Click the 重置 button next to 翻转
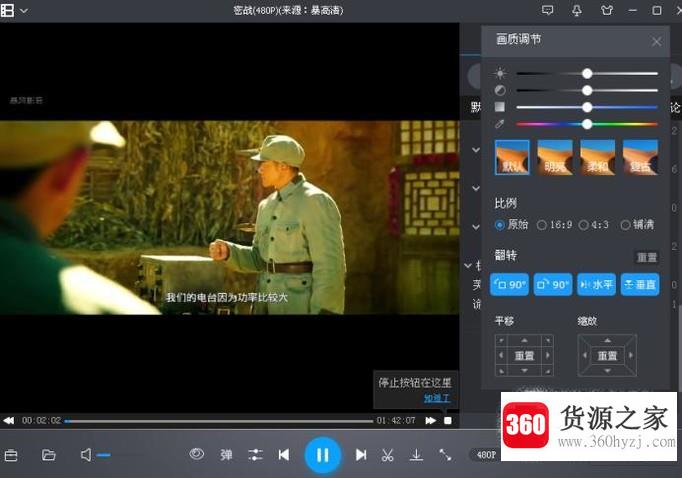682x478 pixels. point(647,257)
